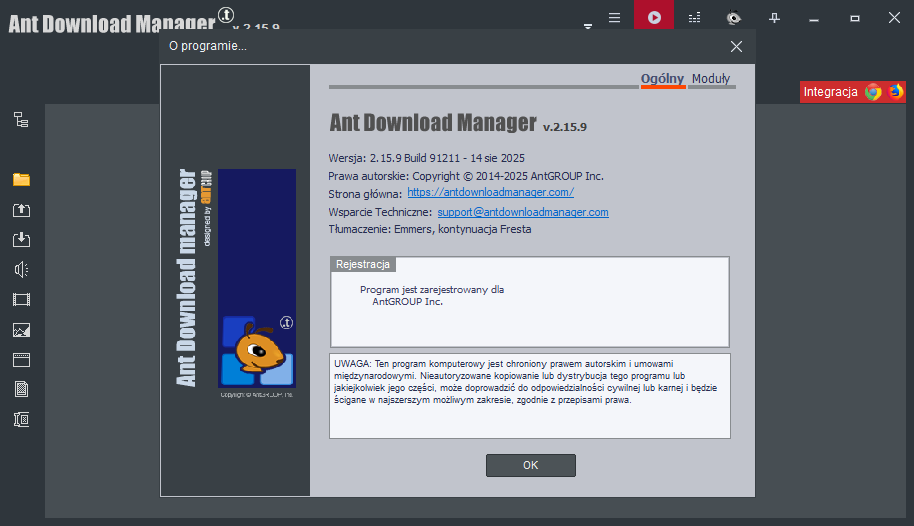Open the category tree icon in sidebar
914x526 pixels.
click(21, 120)
